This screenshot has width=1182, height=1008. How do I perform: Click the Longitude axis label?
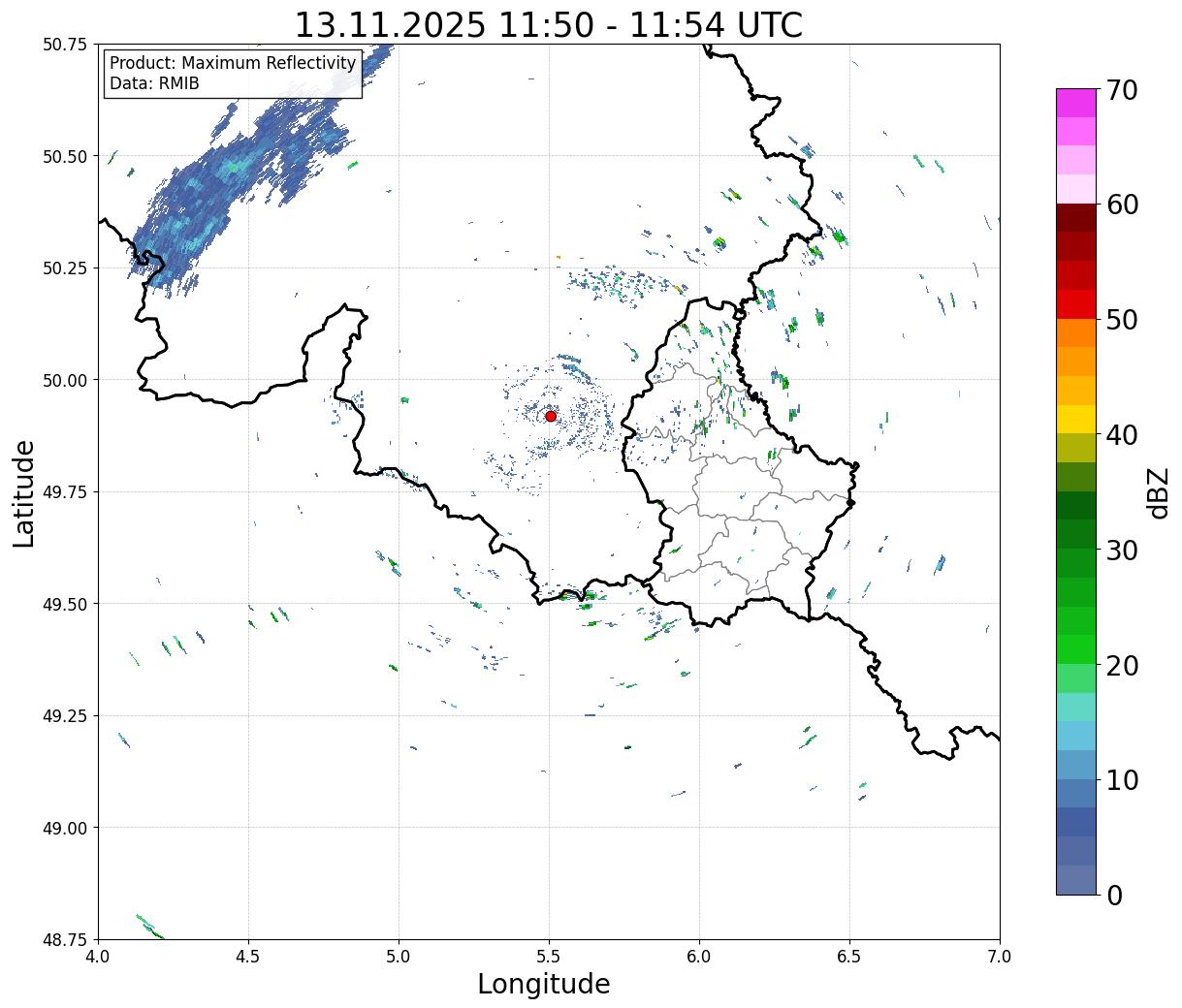click(544, 984)
